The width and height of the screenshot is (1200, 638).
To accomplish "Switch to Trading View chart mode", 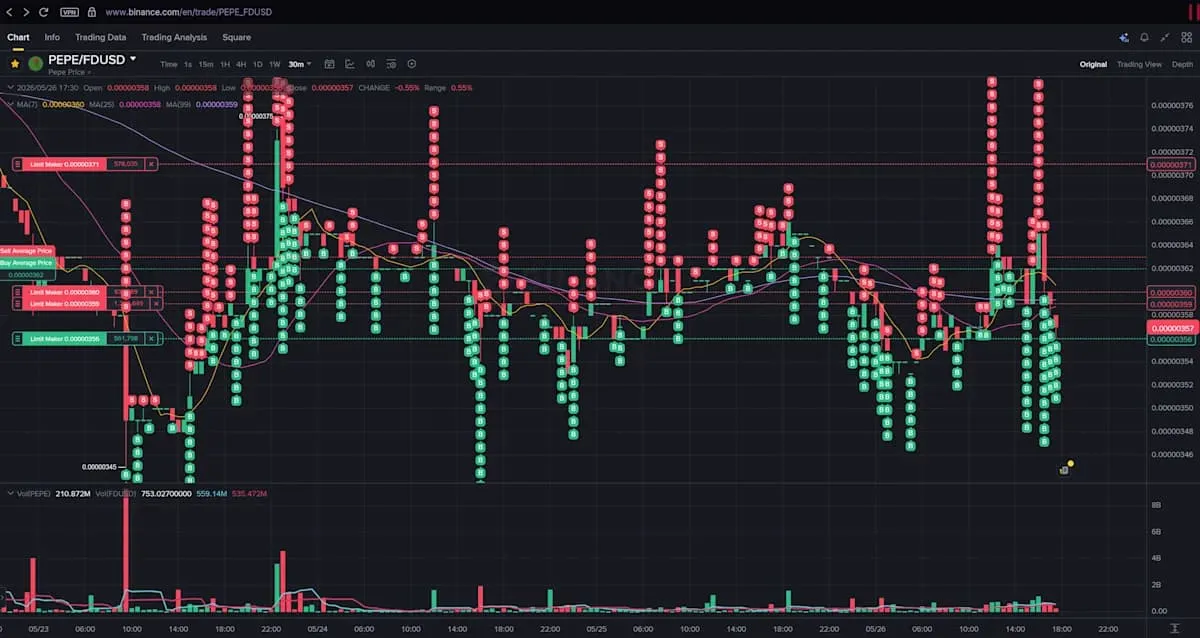I will [1139, 64].
